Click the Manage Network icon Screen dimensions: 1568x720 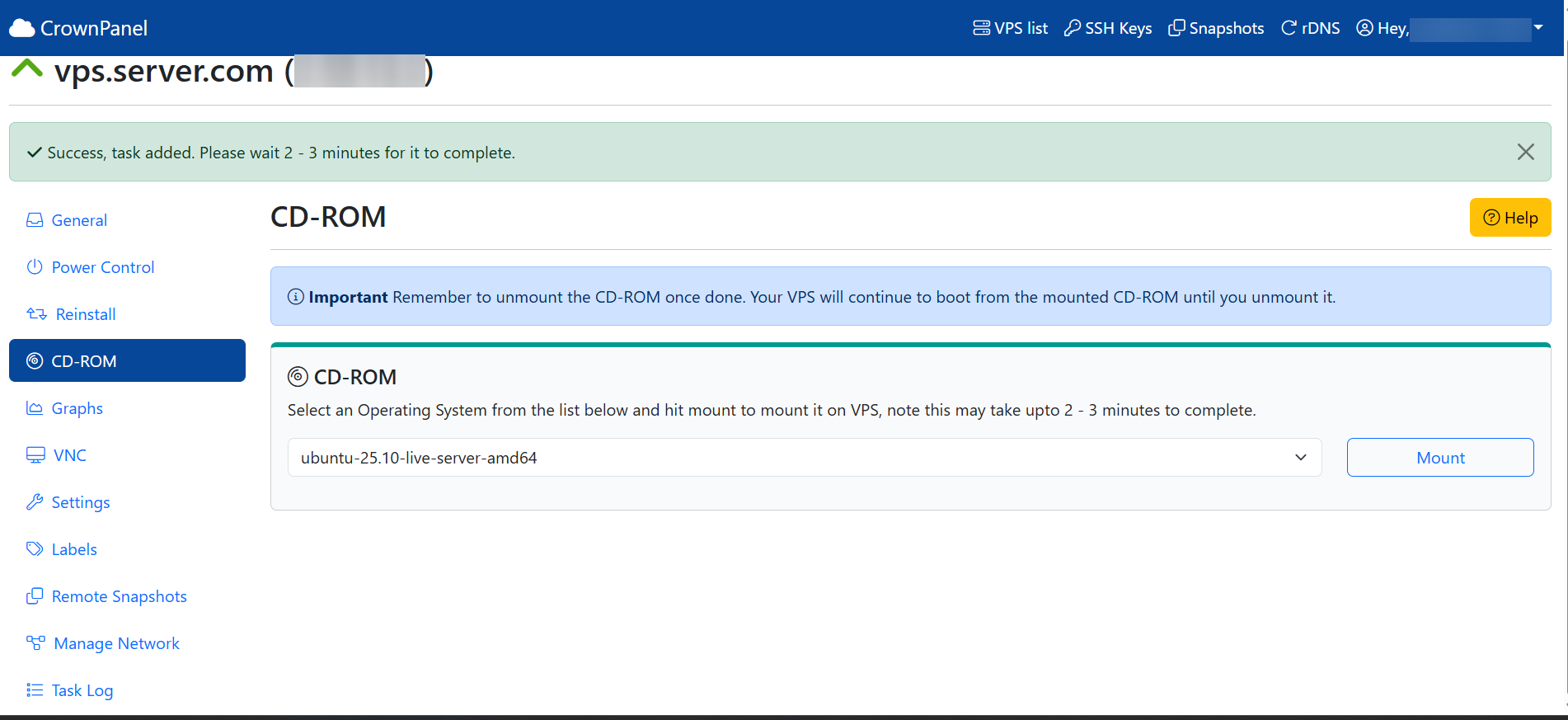coord(35,643)
